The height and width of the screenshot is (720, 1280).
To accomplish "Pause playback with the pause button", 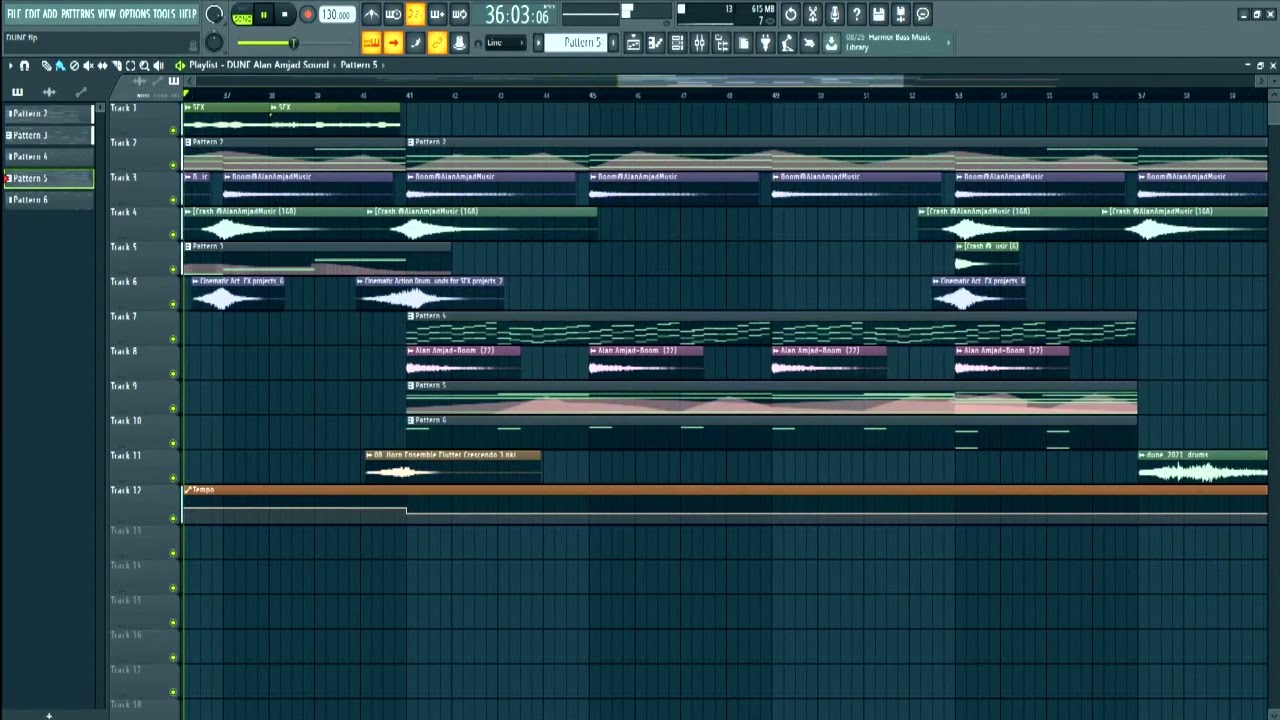I will (263, 15).
